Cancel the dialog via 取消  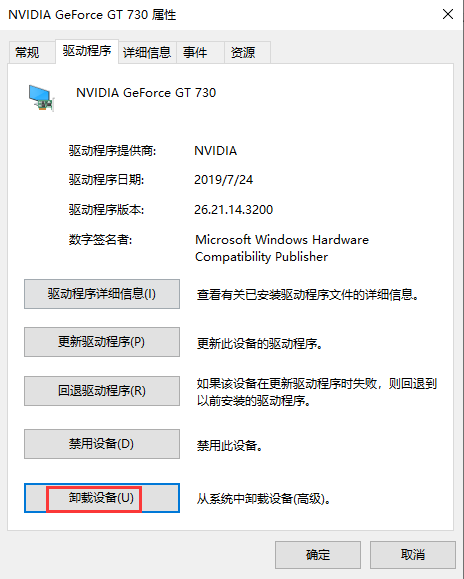click(413, 555)
